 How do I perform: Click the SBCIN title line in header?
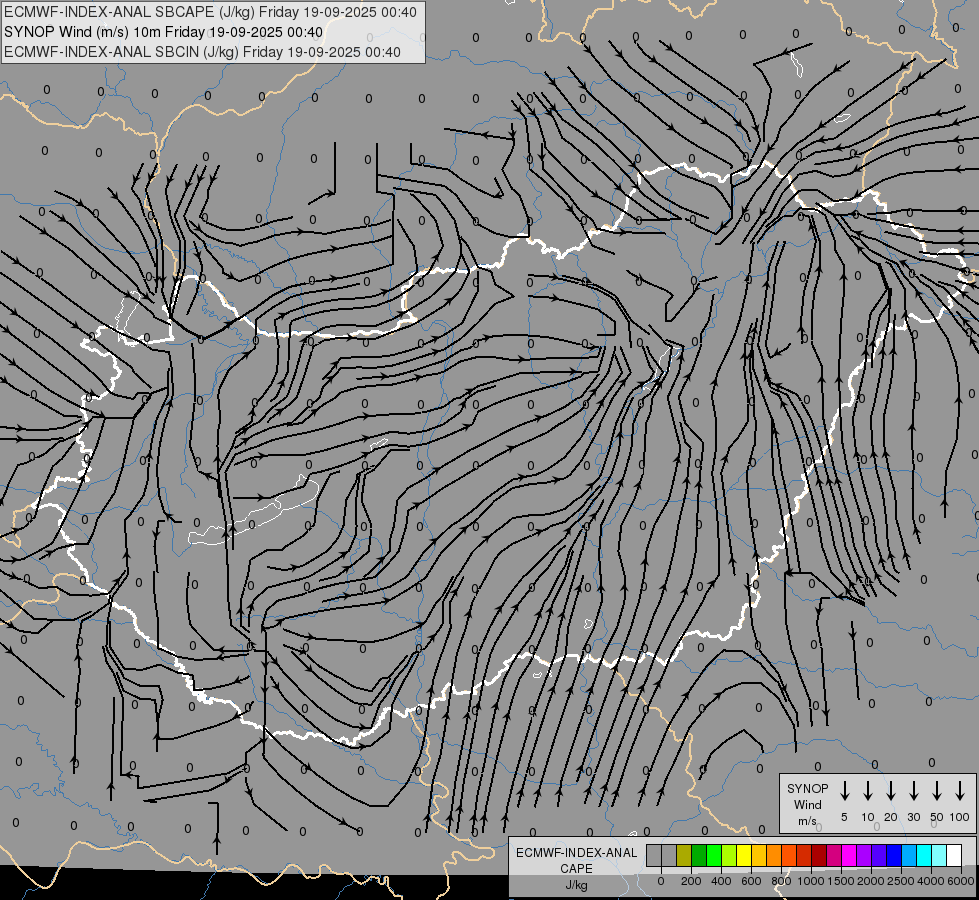pyautogui.click(x=202, y=52)
